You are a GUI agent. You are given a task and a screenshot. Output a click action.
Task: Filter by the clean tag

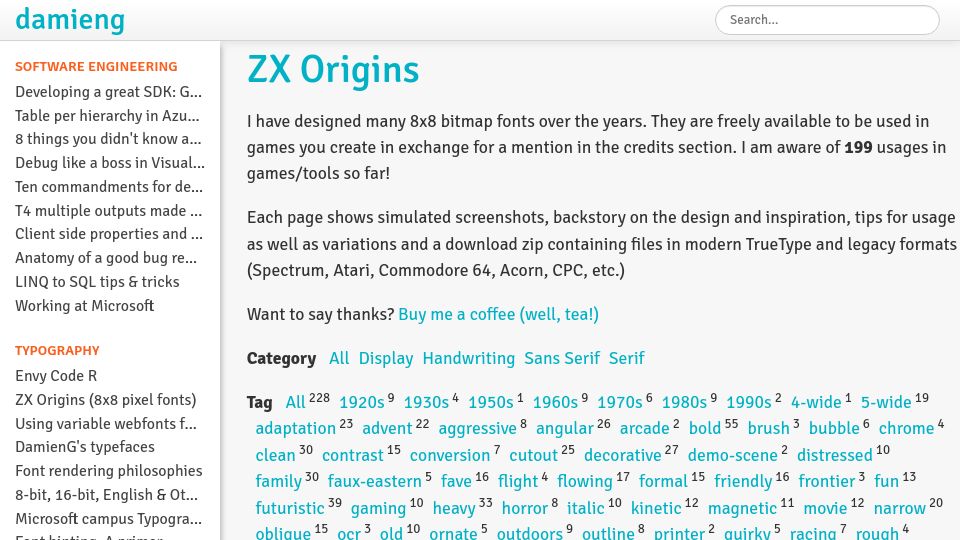(x=276, y=456)
